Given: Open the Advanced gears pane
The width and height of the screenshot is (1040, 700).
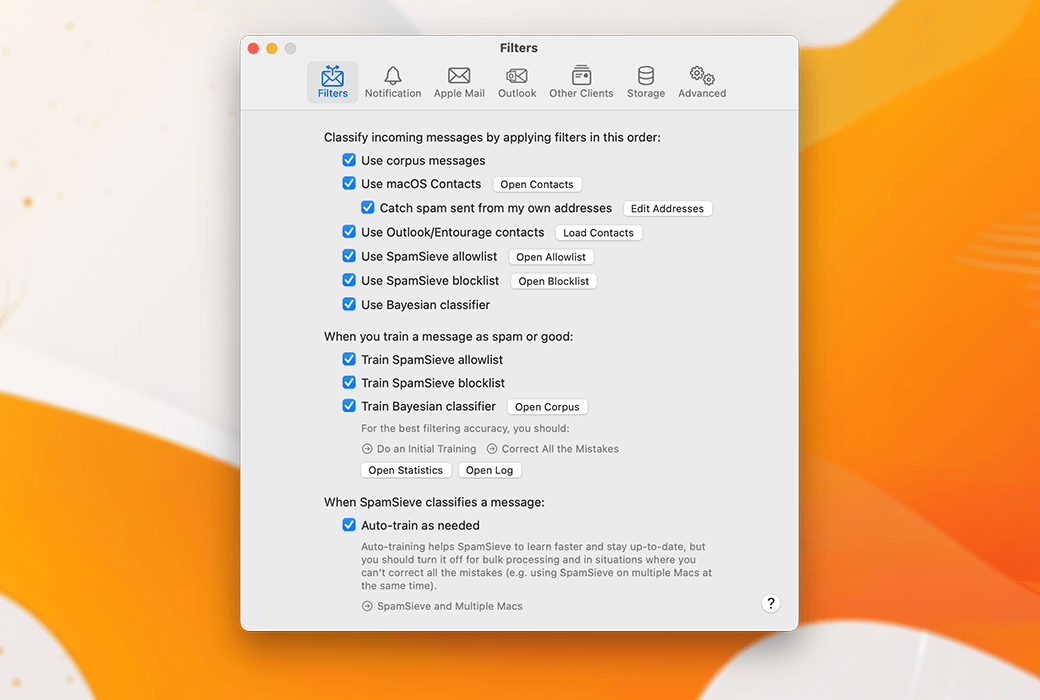Looking at the screenshot, I should (x=702, y=82).
